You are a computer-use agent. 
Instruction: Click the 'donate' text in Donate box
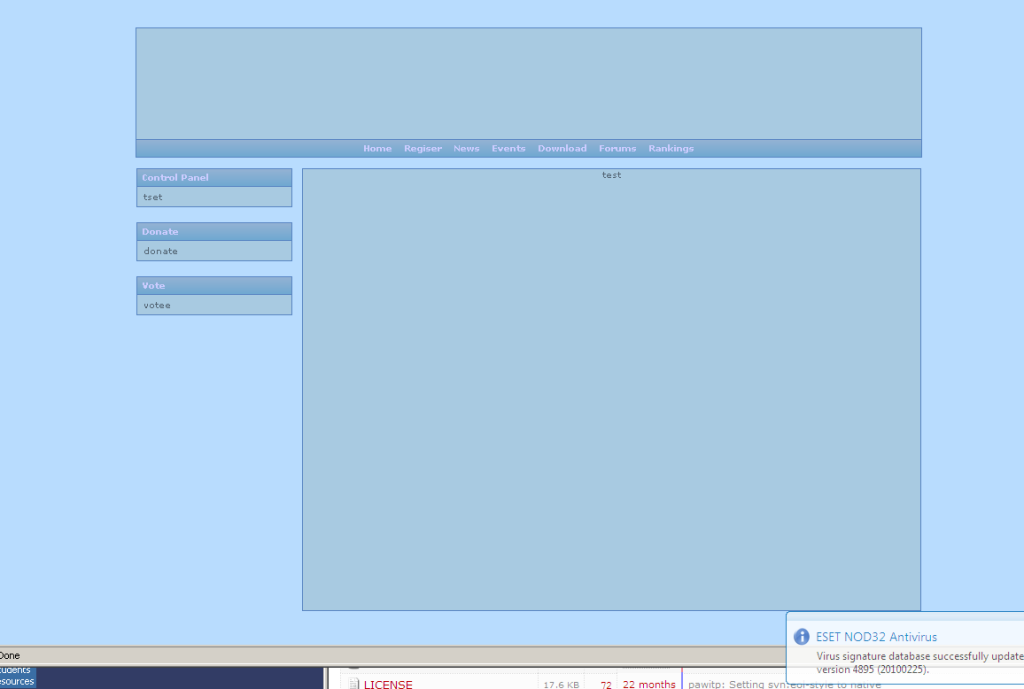pyautogui.click(x=161, y=251)
